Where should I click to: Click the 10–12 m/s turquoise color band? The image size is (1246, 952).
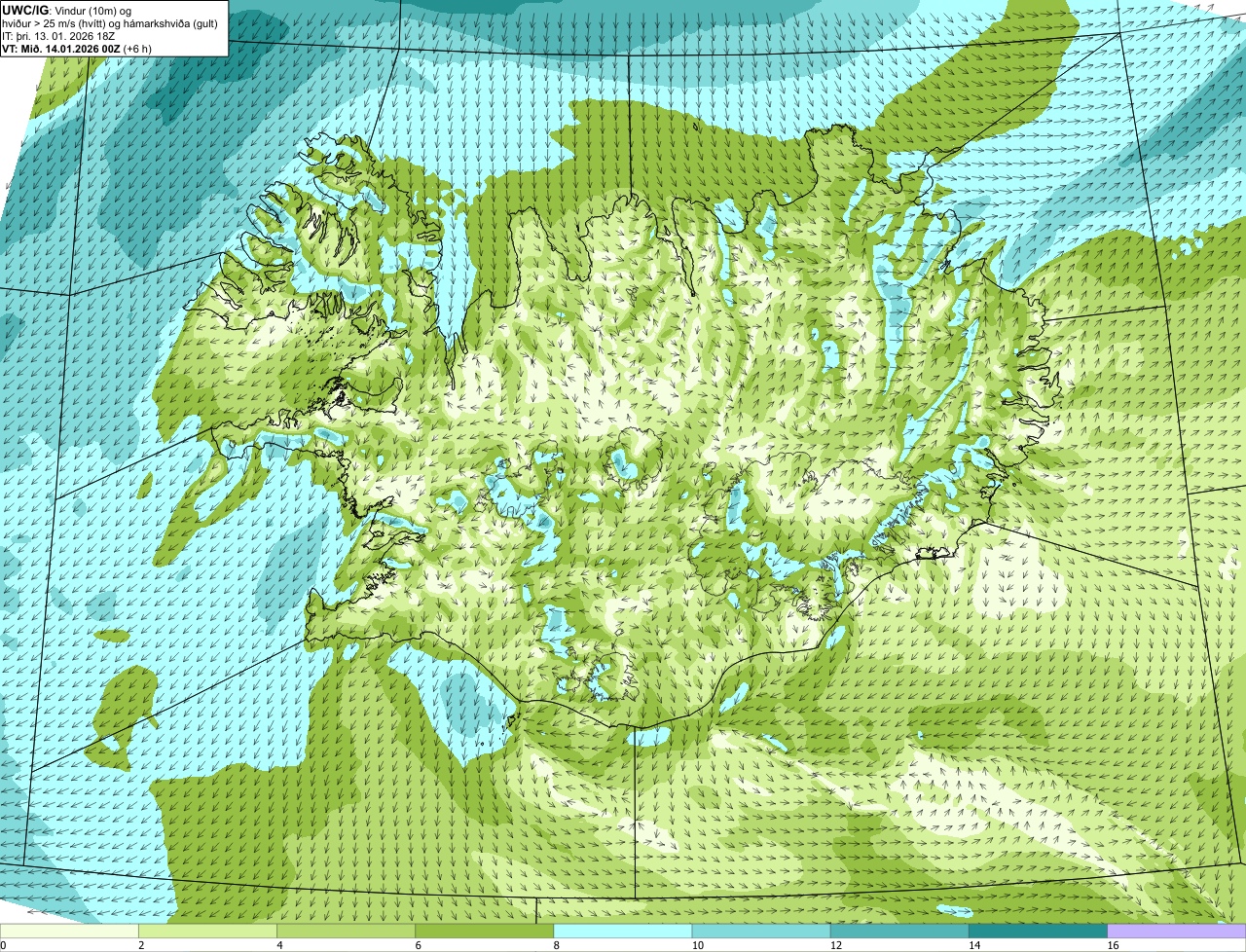pos(761,932)
